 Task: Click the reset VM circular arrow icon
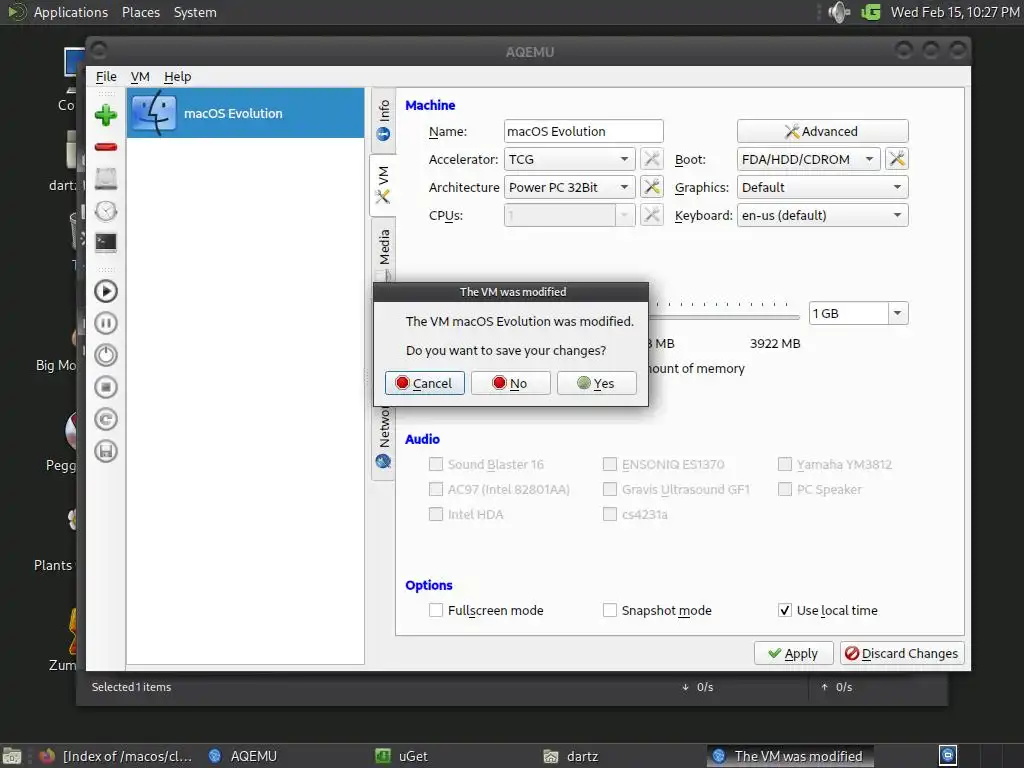(106, 419)
